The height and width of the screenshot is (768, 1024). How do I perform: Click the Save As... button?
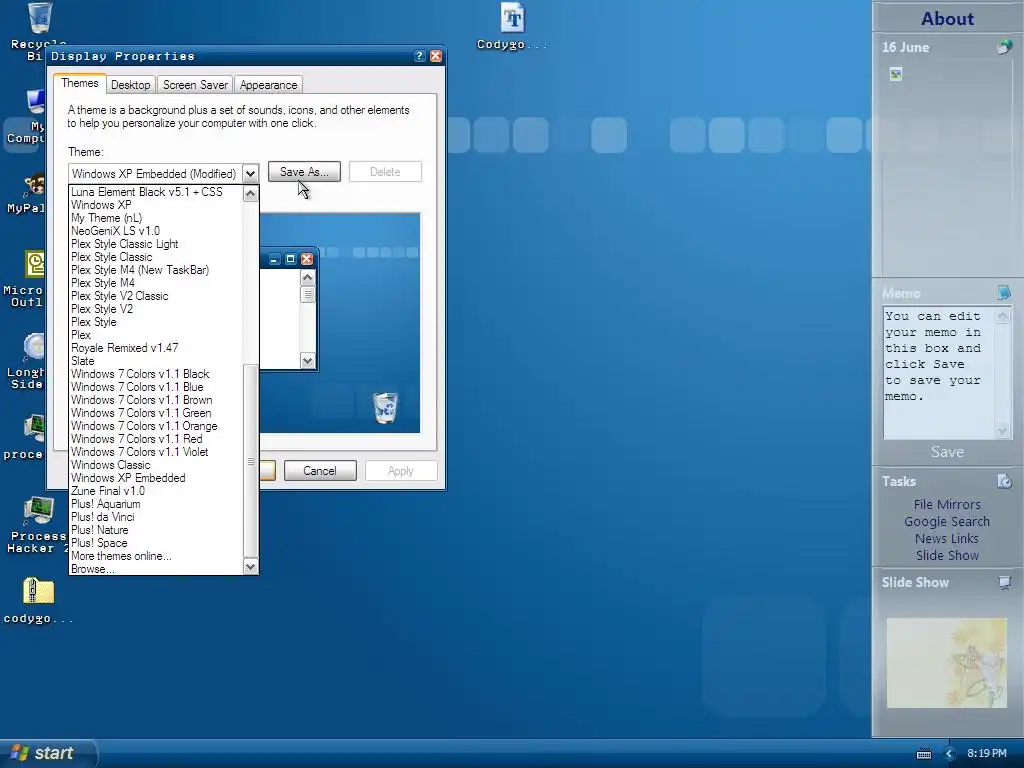pyautogui.click(x=304, y=172)
